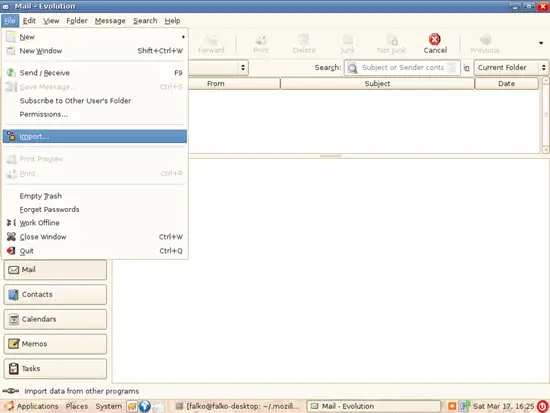
Task: Click the Not Junk toolbar button
Action: click(x=392, y=44)
